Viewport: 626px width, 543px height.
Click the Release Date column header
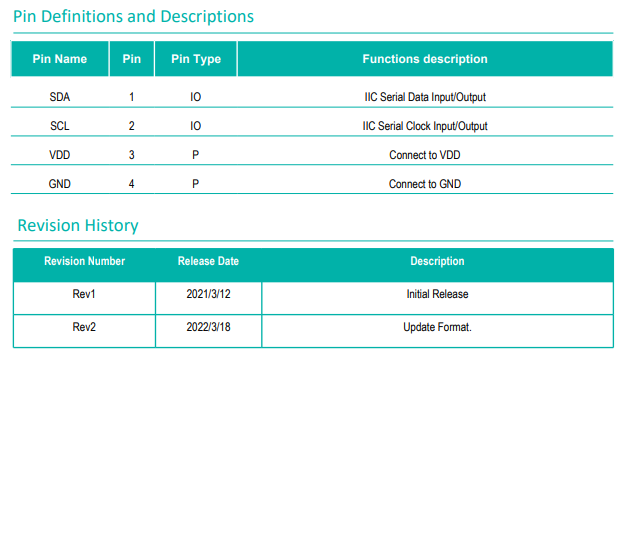pos(208,261)
